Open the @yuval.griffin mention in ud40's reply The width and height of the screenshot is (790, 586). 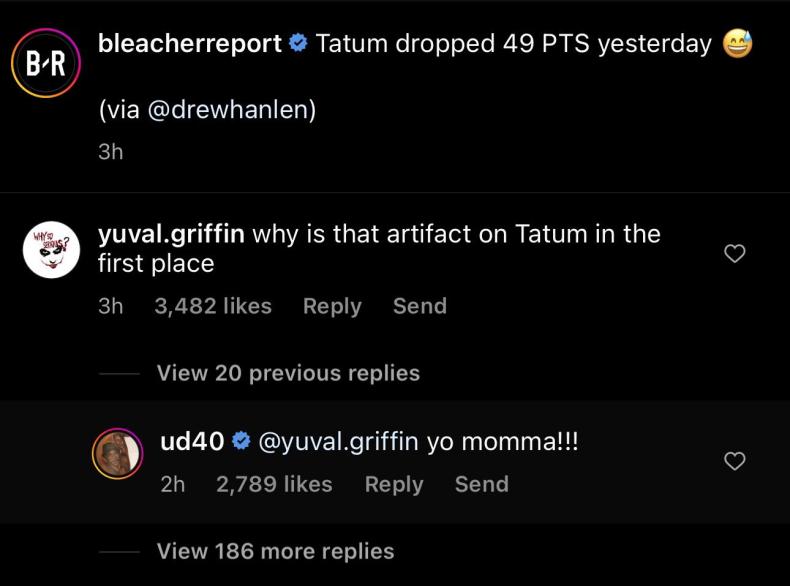point(338,441)
